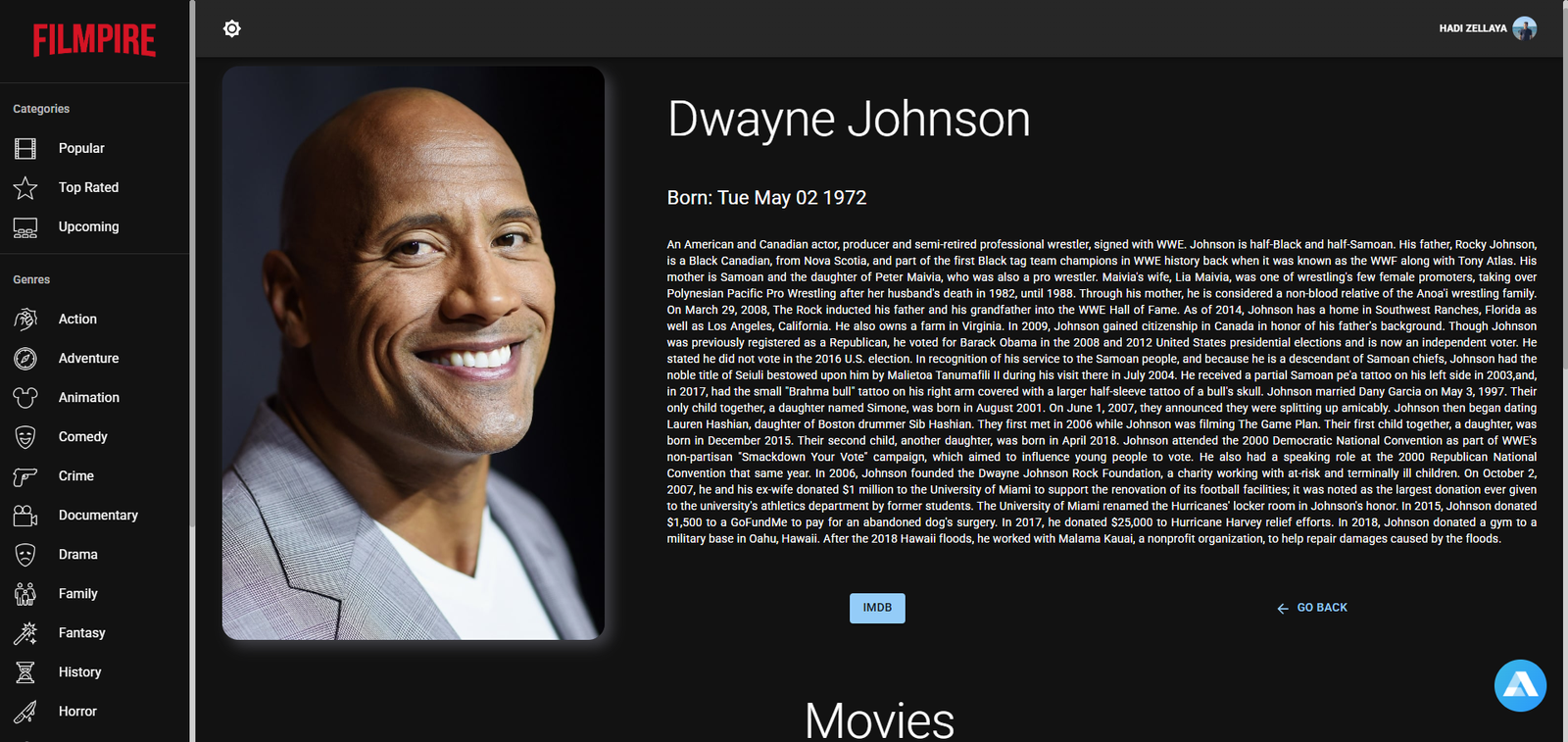Click the Adventure compass icon
This screenshot has height=742, width=1568.
(x=25, y=359)
